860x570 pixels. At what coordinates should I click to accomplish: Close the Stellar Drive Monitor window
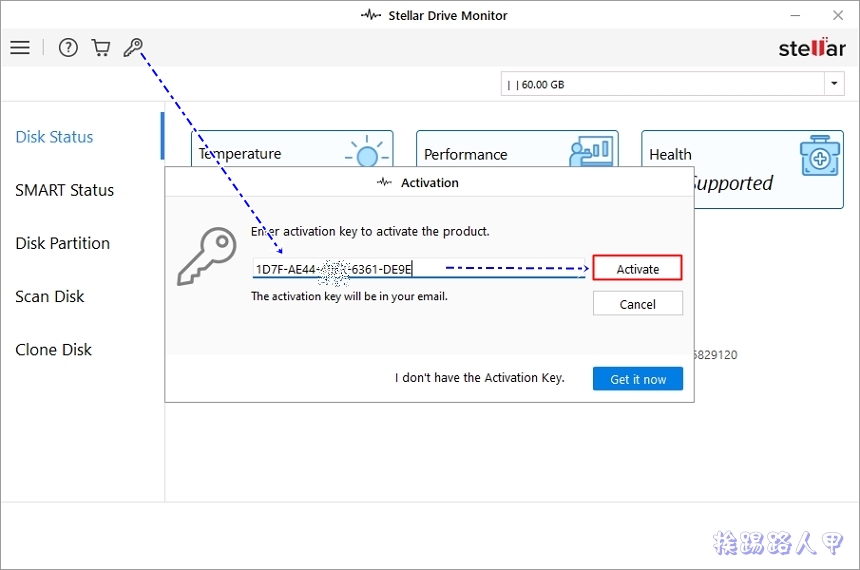[x=838, y=15]
